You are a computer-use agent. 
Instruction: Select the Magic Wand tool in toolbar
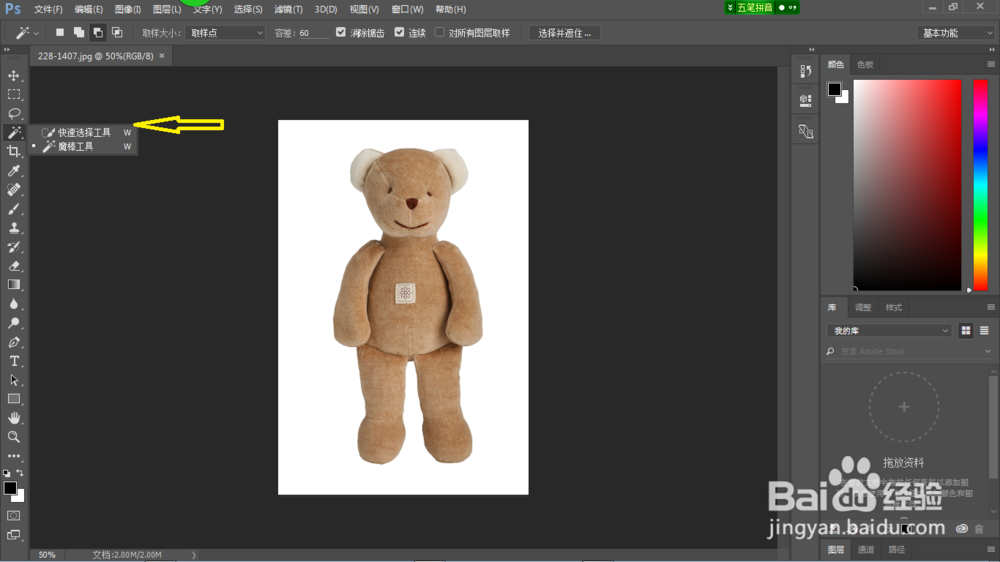tap(13, 132)
